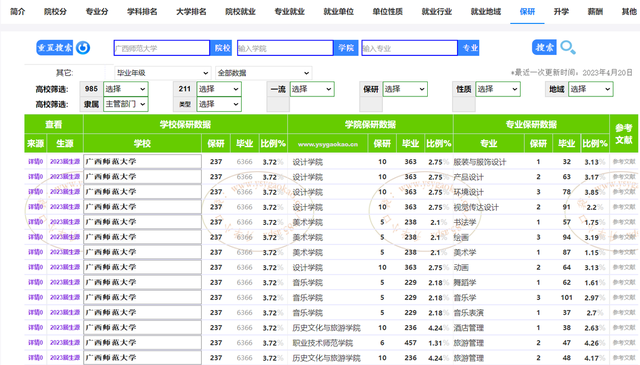Image resolution: width=640 pixels, height=365 pixels.
Task: Go to the 学科排名 tab
Action: [x=142, y=11]
